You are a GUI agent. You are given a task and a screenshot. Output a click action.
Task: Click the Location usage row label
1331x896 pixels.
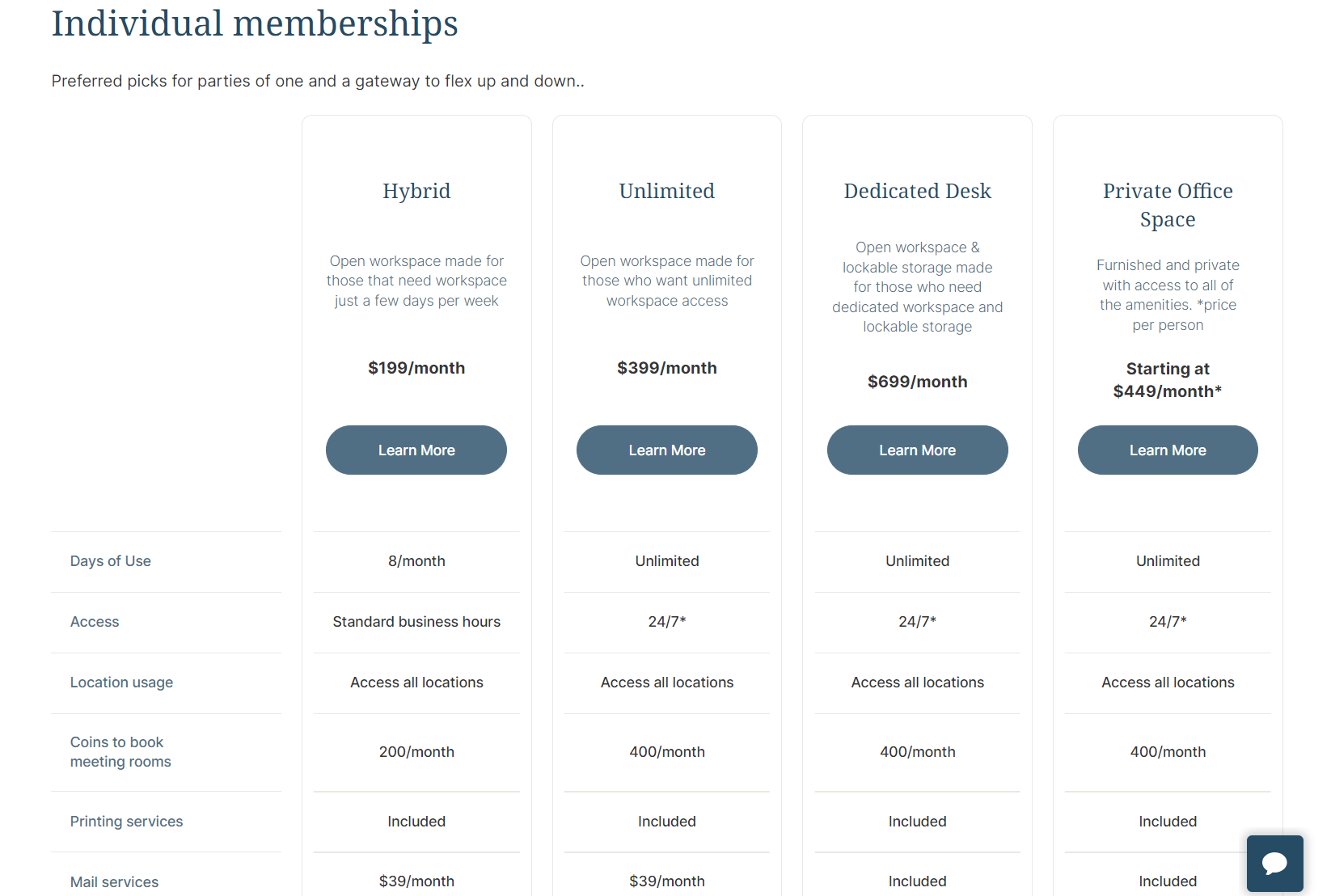(121, 683)
